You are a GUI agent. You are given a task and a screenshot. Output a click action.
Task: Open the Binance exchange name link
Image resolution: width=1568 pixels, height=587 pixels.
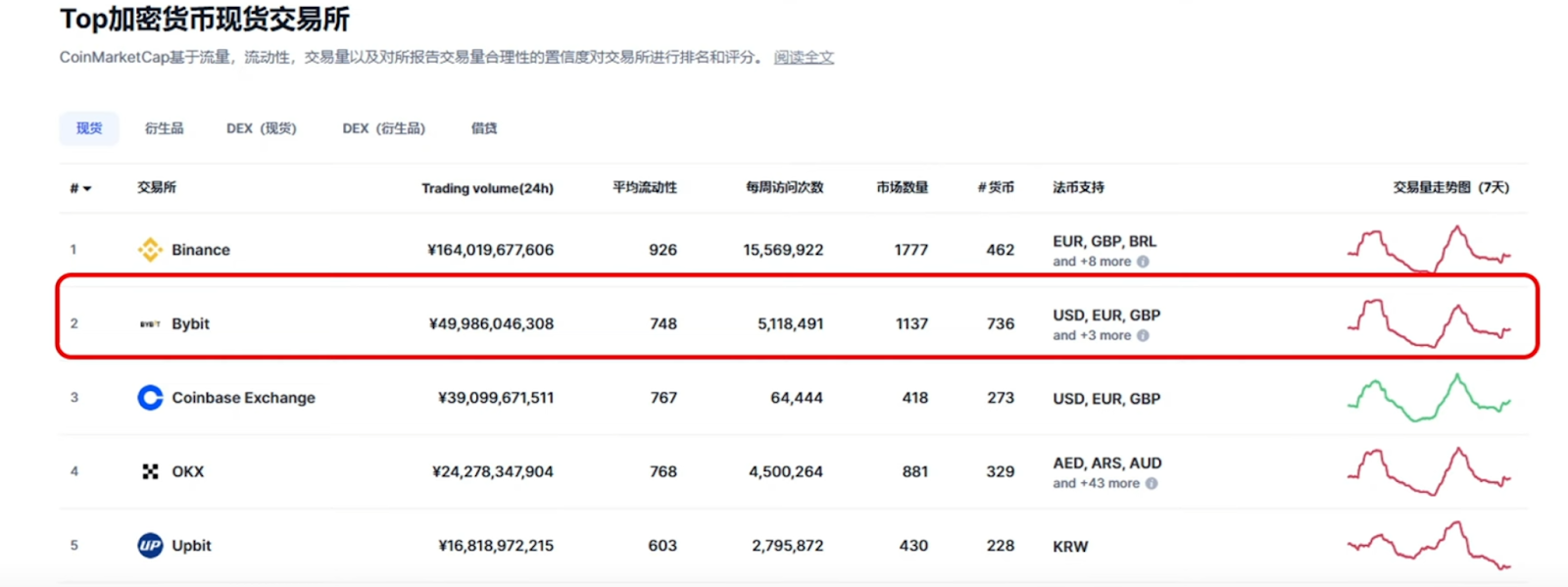tap(200, 250)
